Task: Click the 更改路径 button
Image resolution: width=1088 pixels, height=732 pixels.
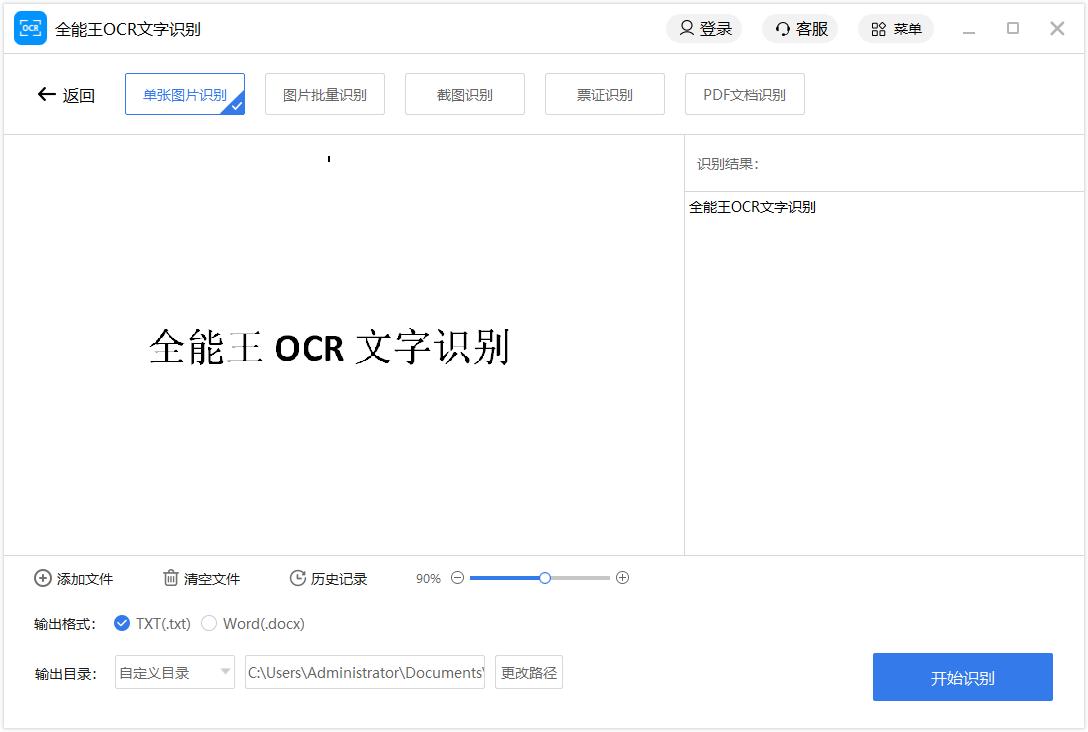Action: (x=529, y=673)
